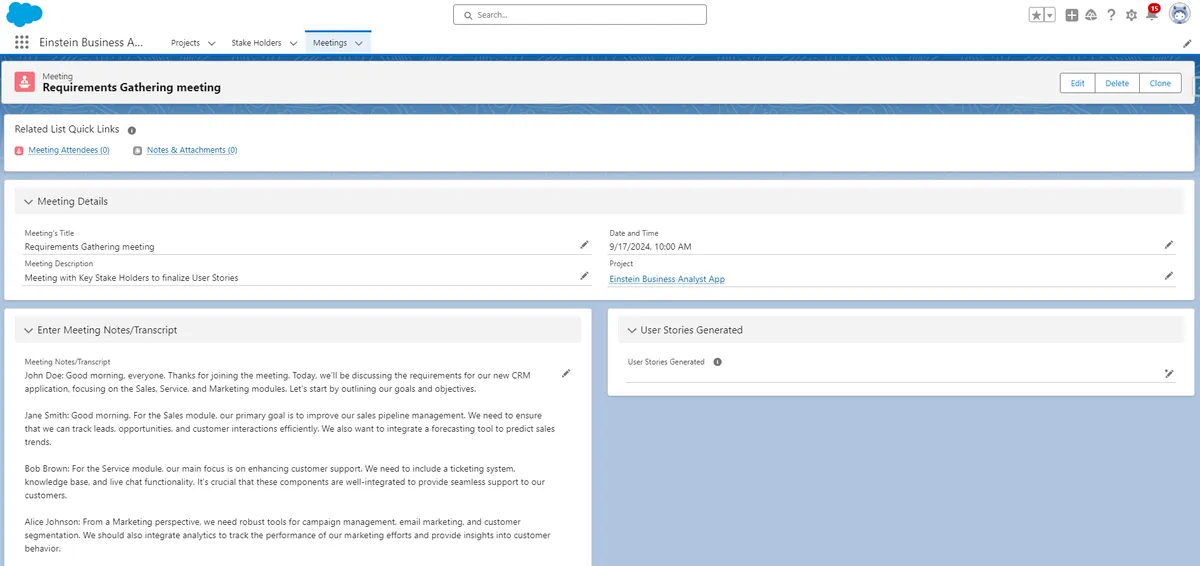Click the edit navigation pencil icon
The width and height of the screenshot is (1200, 566).
[1187, 44]
